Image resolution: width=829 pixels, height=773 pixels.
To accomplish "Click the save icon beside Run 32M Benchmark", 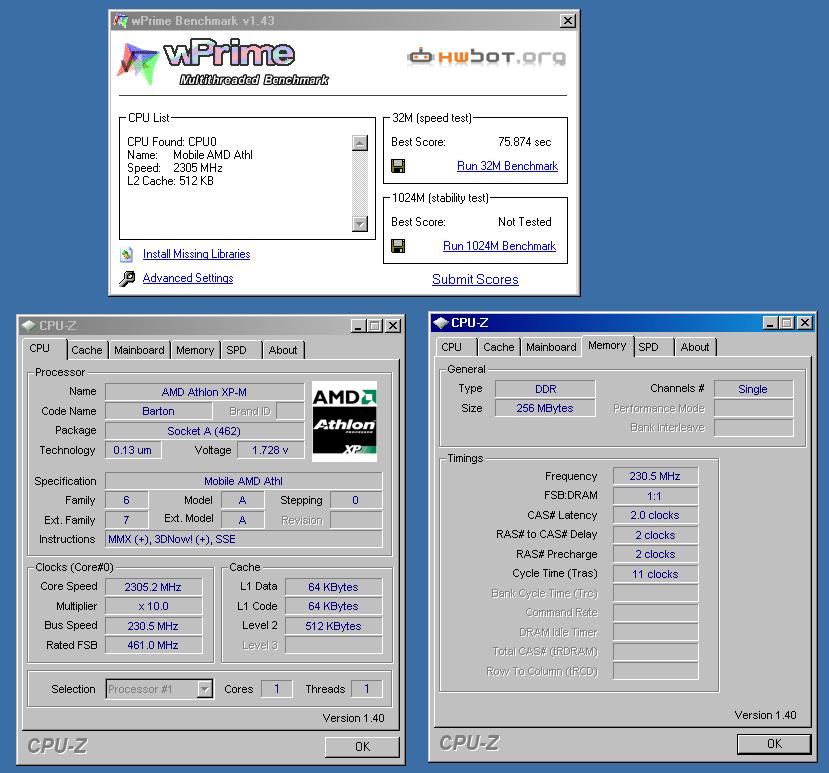I will click(x=398, y=166).
